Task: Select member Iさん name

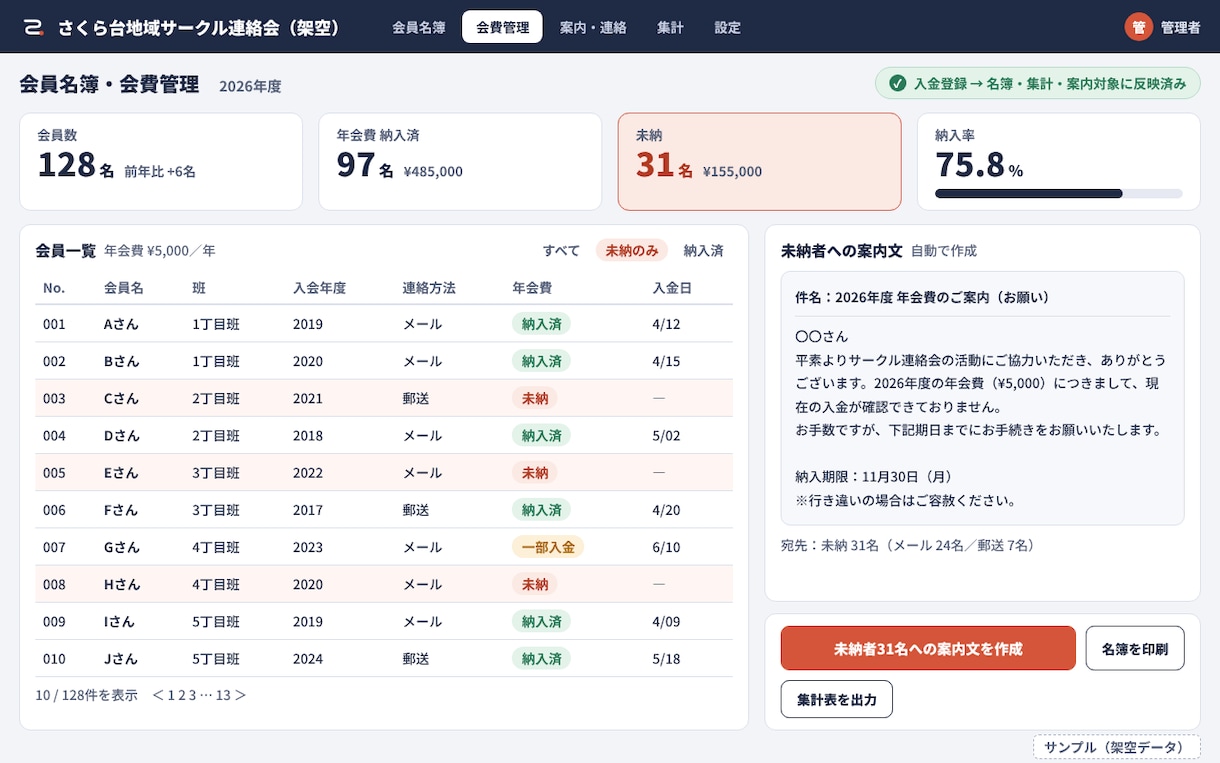Action: tap(120, 621)
